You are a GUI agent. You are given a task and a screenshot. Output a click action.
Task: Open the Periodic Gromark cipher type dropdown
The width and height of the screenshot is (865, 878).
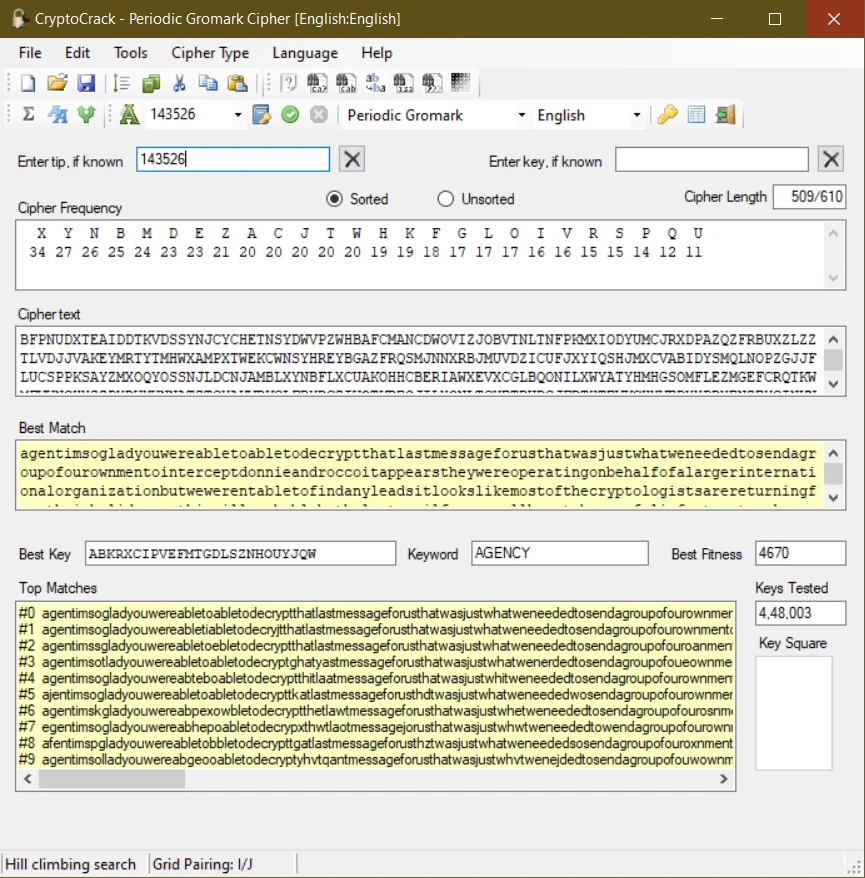pyautogui.click(x=521, y=115)
